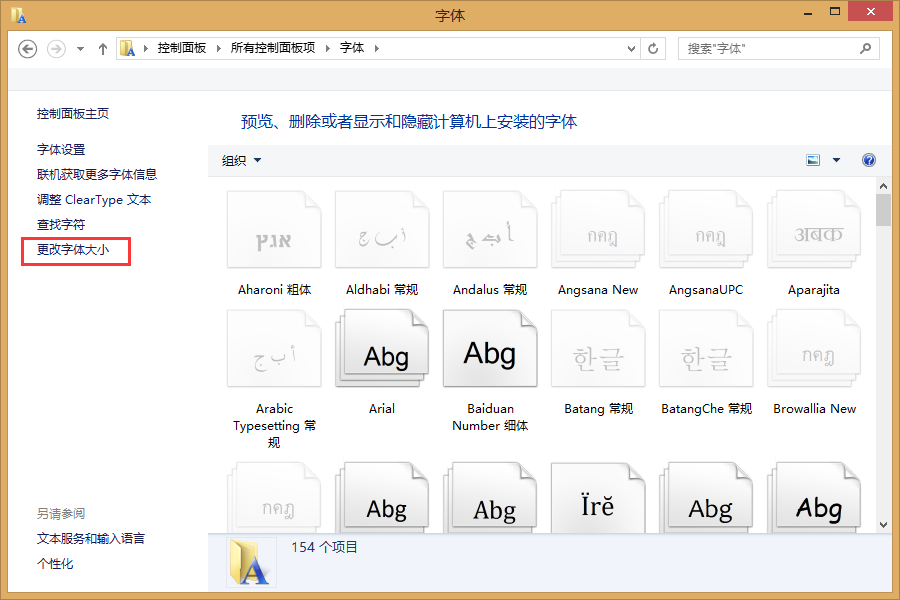Click the vertical scrollbar thumb
The width and height of the screenshot is (900, 600).
[x=883, y=210]
